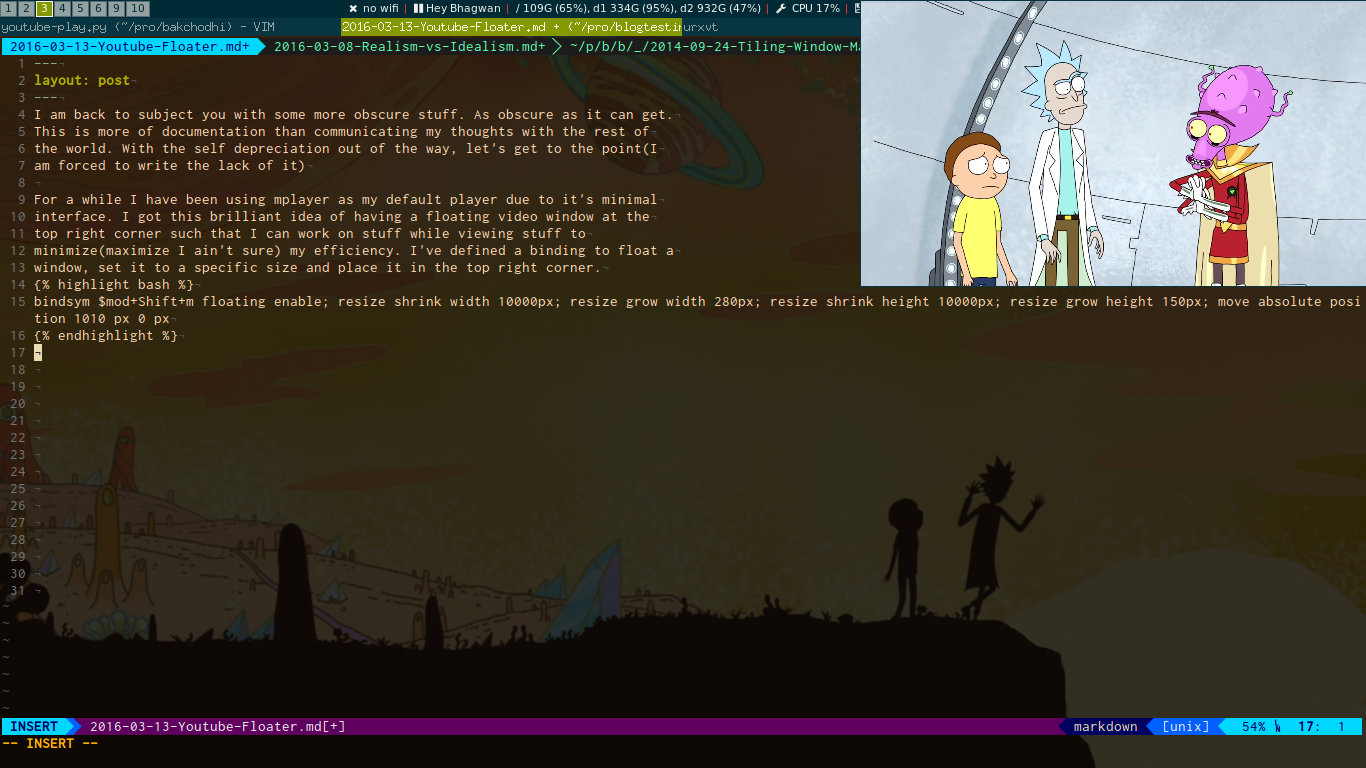Click the markdown filetype indicator
The height and width of the screenshot is (768, 1366).
point(1105,726)
